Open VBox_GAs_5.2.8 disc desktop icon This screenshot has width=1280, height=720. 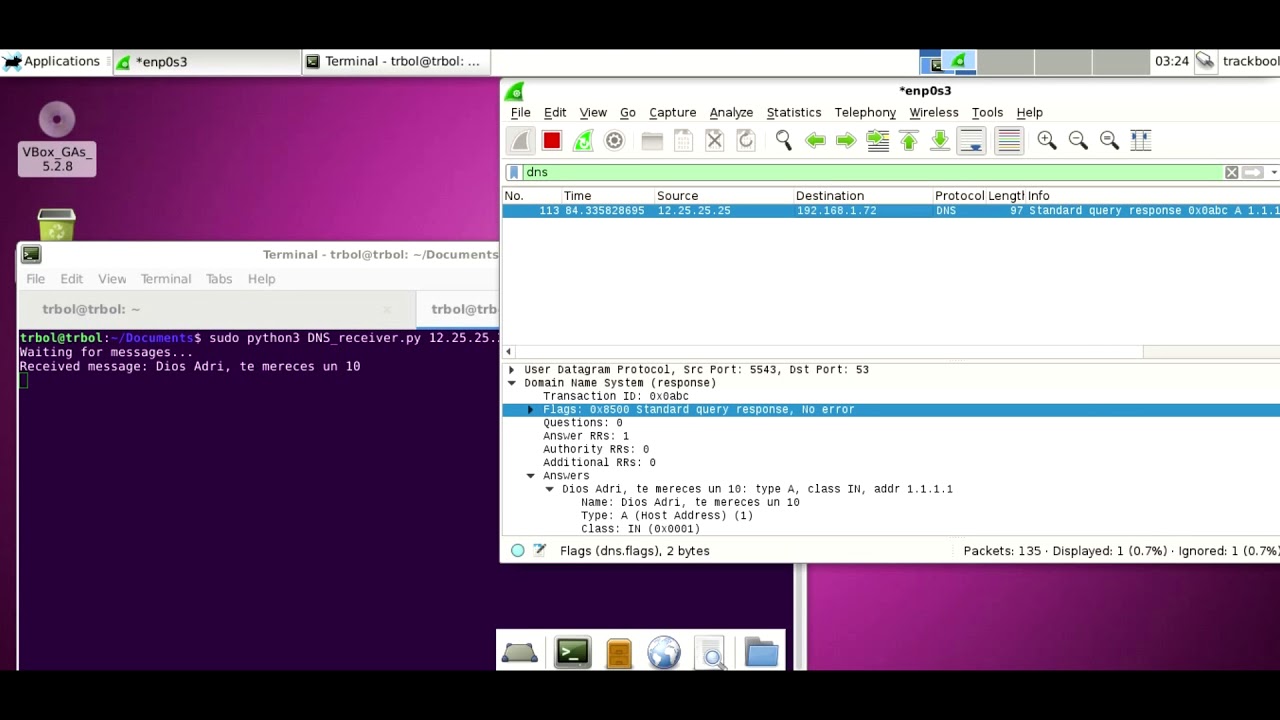coord(57,138)
